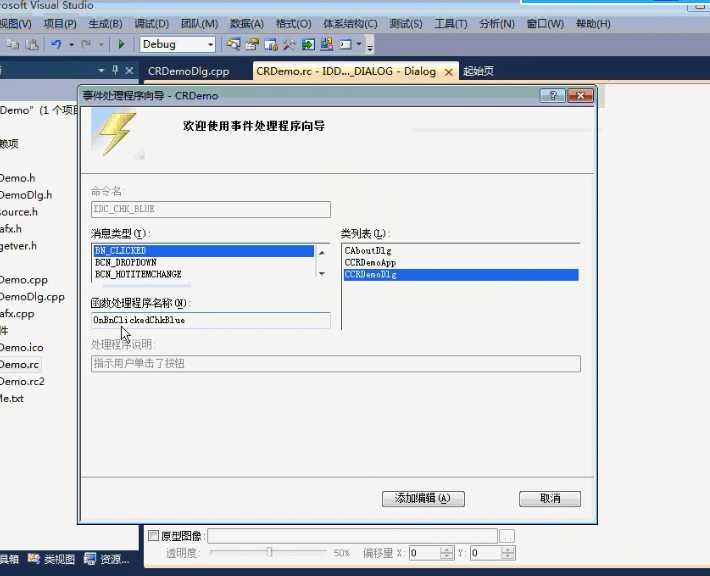The width and height of the screenshot is (710, 576).
Task: Open the Toolbox icon with crossed tools
Action: point(289,44)
